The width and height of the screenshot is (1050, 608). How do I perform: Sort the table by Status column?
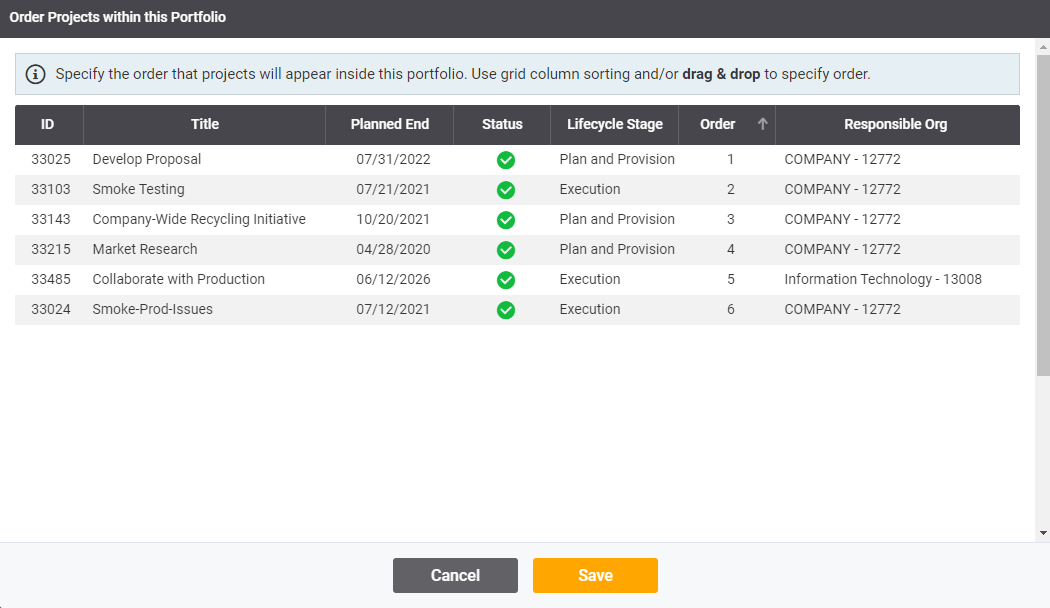(x=501, y=124)
